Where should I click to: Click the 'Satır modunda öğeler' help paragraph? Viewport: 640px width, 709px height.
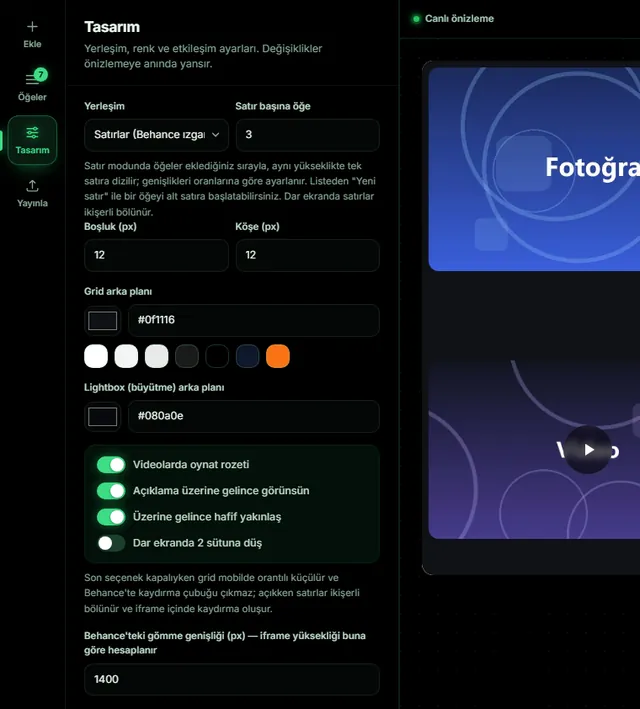coord(230,189)
